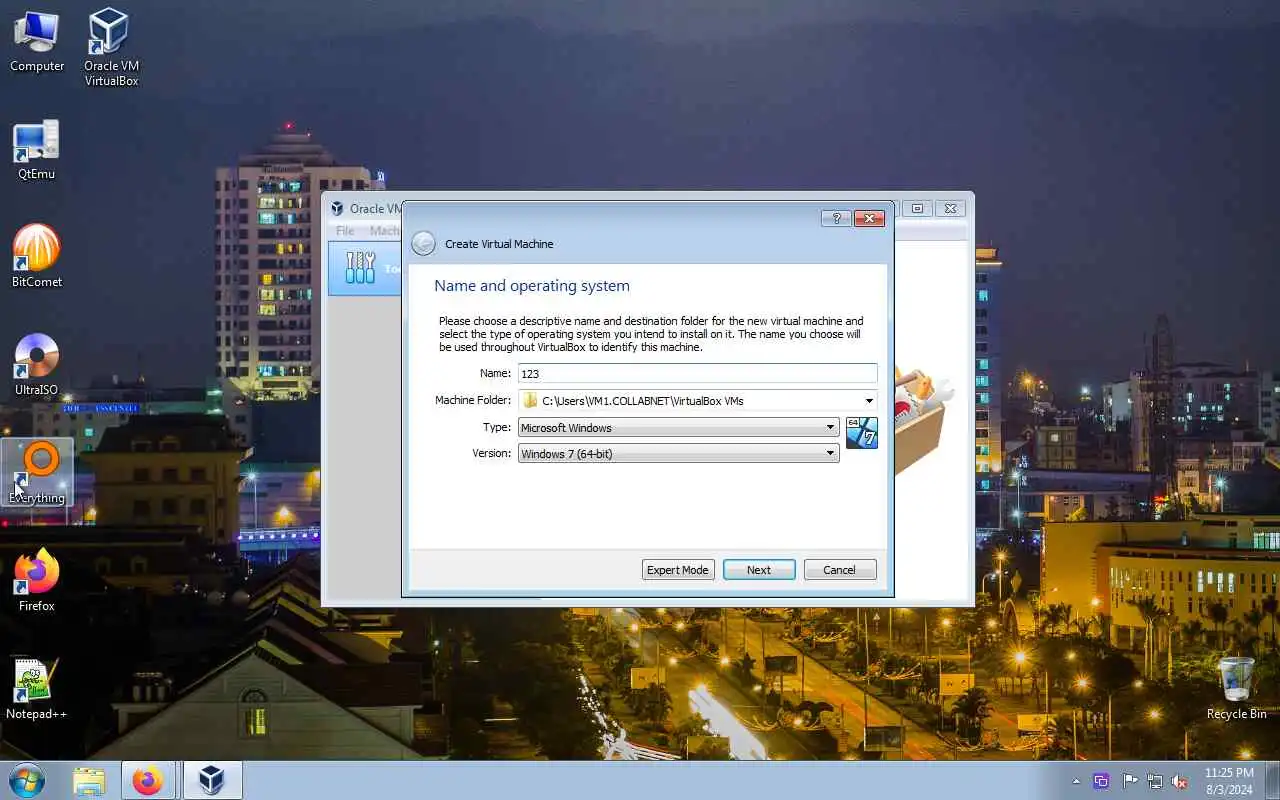Close the Create Virtual Machine dialog

869,218
